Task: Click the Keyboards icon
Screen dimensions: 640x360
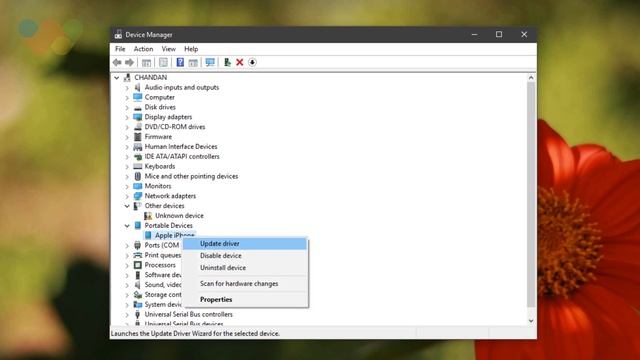Action: (138, 167)
